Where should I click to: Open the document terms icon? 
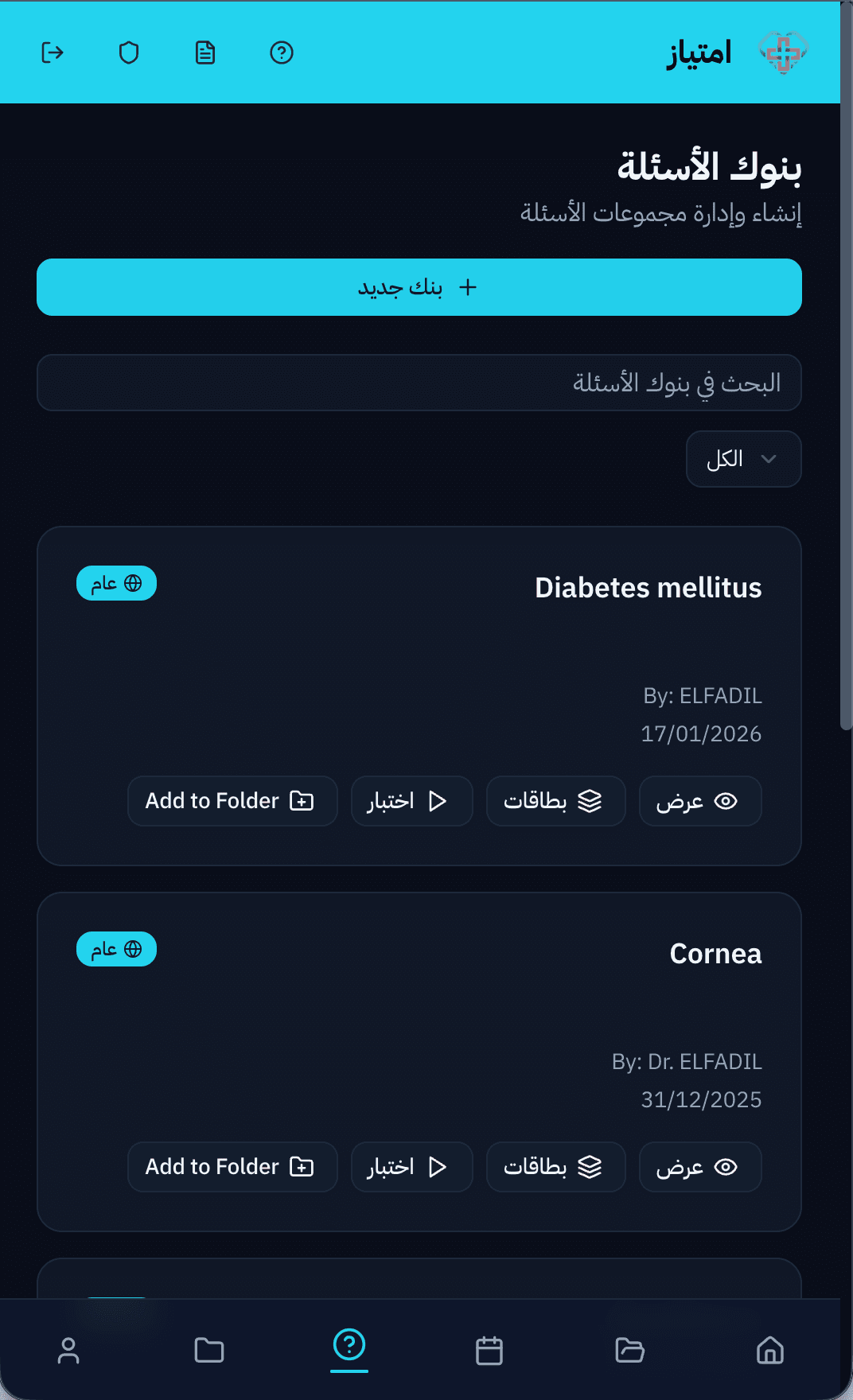205,52
